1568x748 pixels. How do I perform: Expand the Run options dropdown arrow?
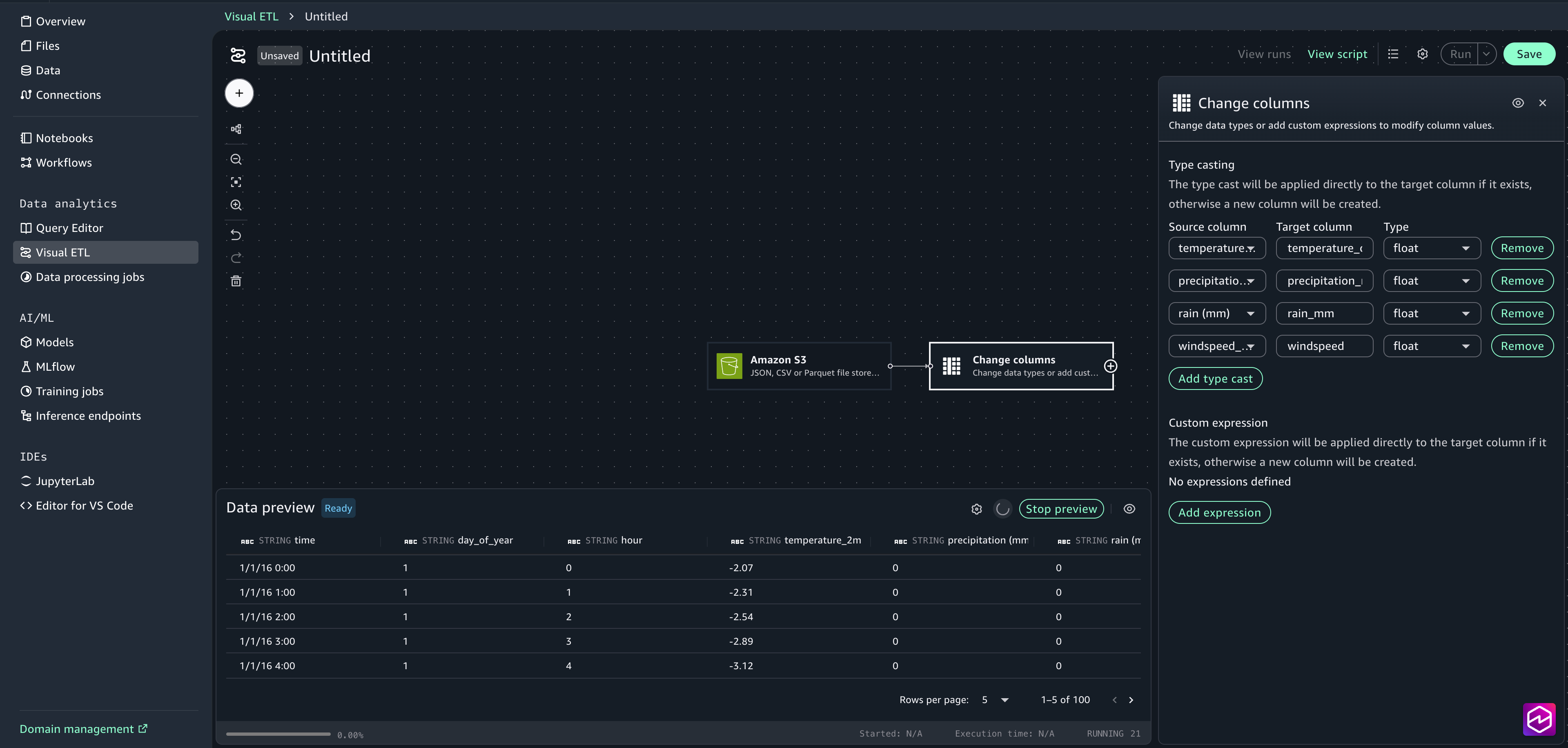coord(1486,54)
